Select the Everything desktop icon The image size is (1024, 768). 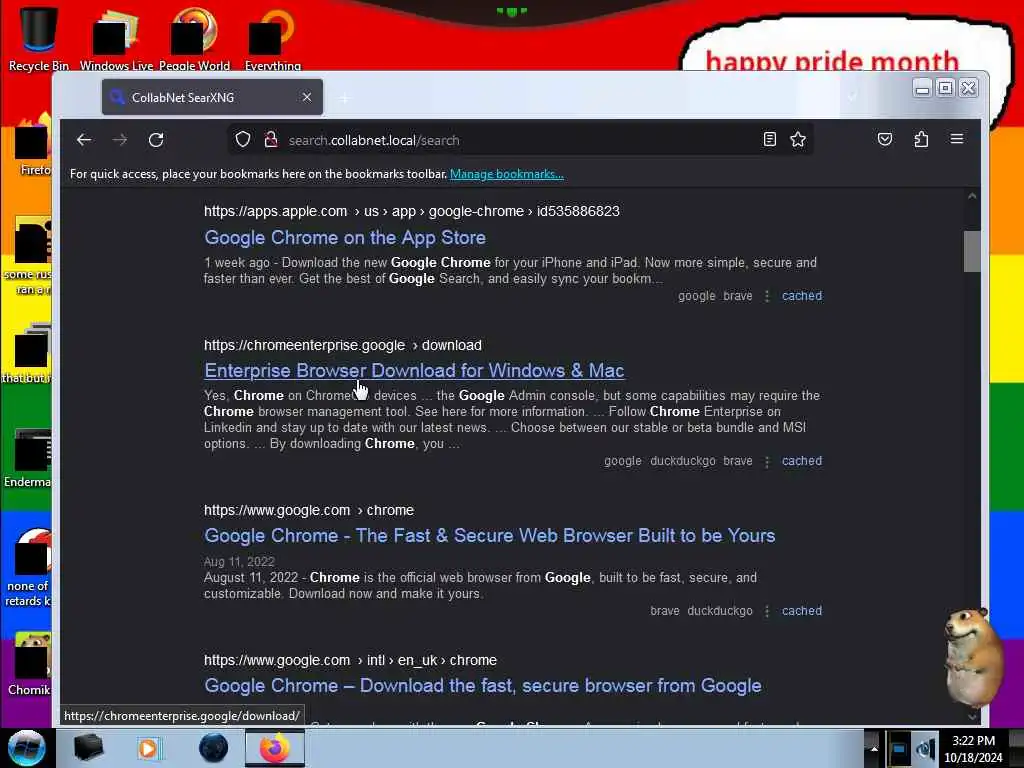click(272, 38)
